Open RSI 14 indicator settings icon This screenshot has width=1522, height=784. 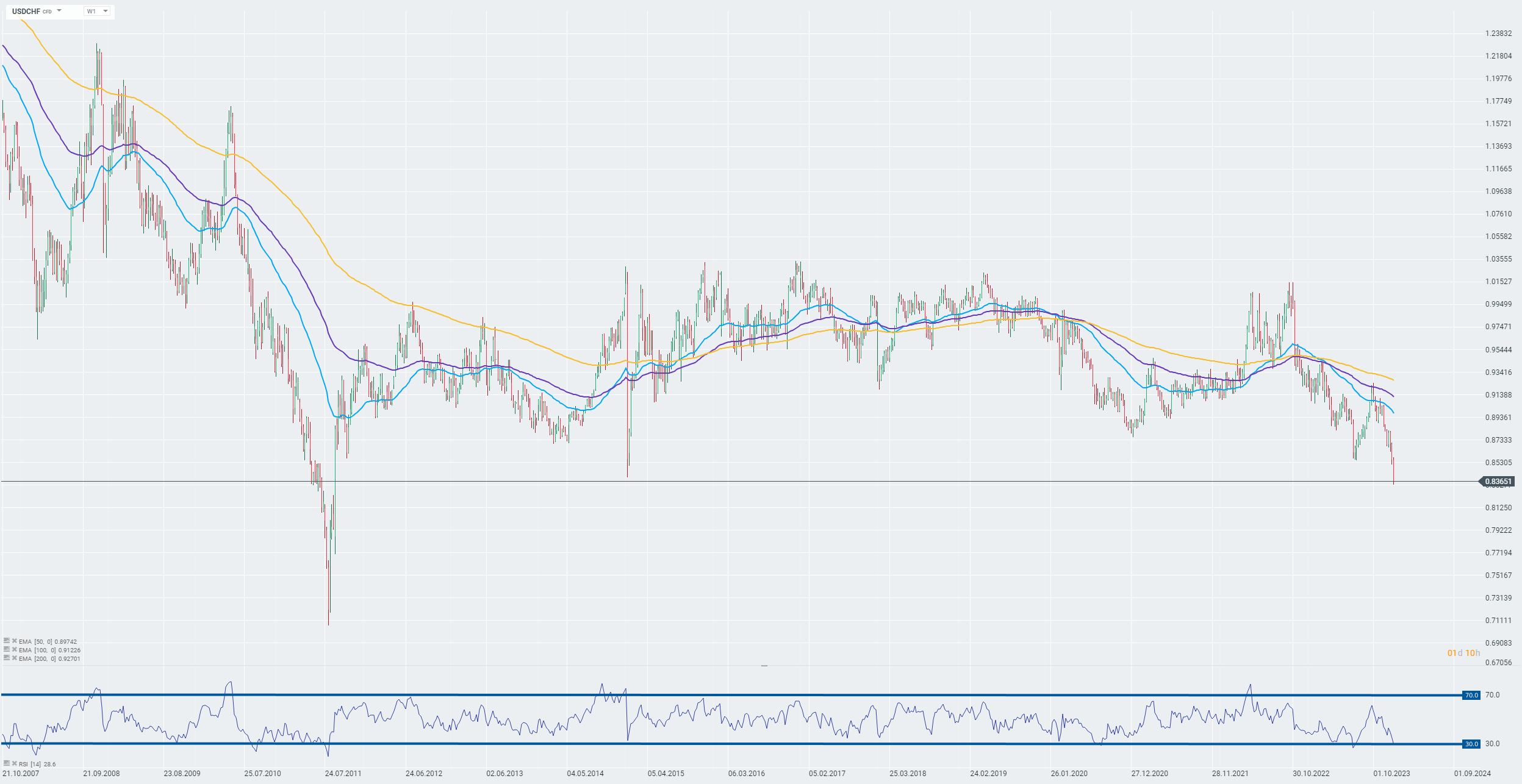pos(6,763)
